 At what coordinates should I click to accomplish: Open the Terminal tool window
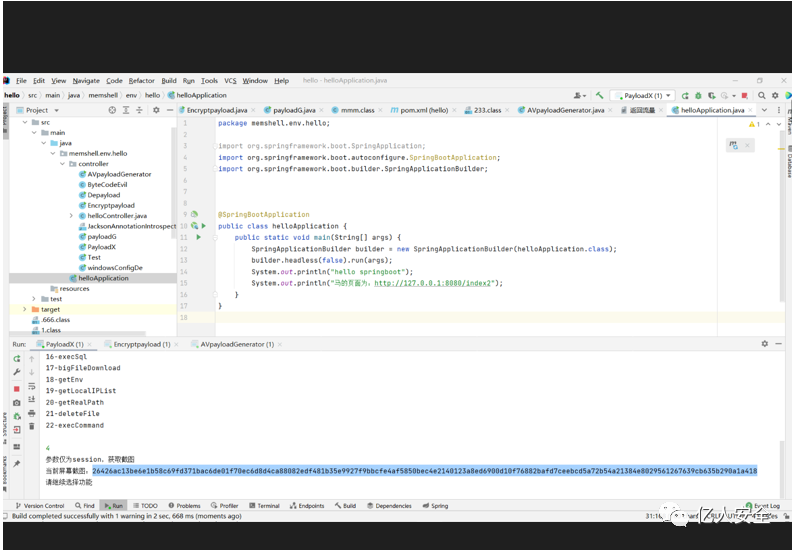click(264, 506)
